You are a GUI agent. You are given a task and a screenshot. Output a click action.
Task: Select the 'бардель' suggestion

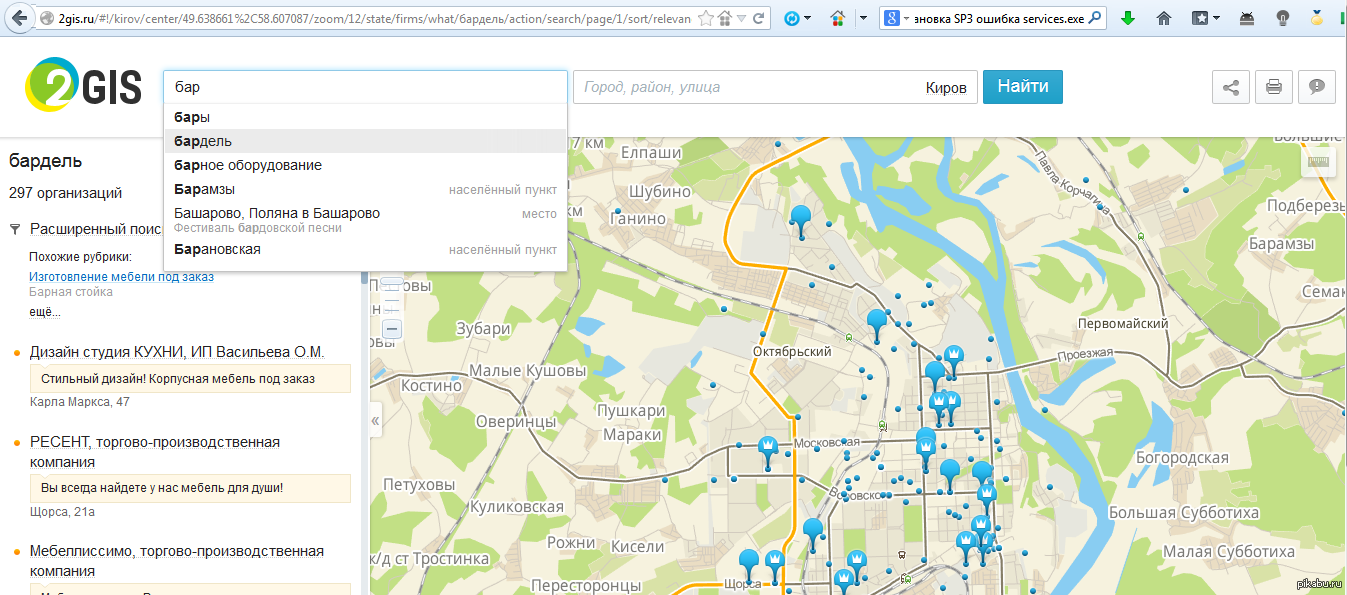(x=365, y=141)
